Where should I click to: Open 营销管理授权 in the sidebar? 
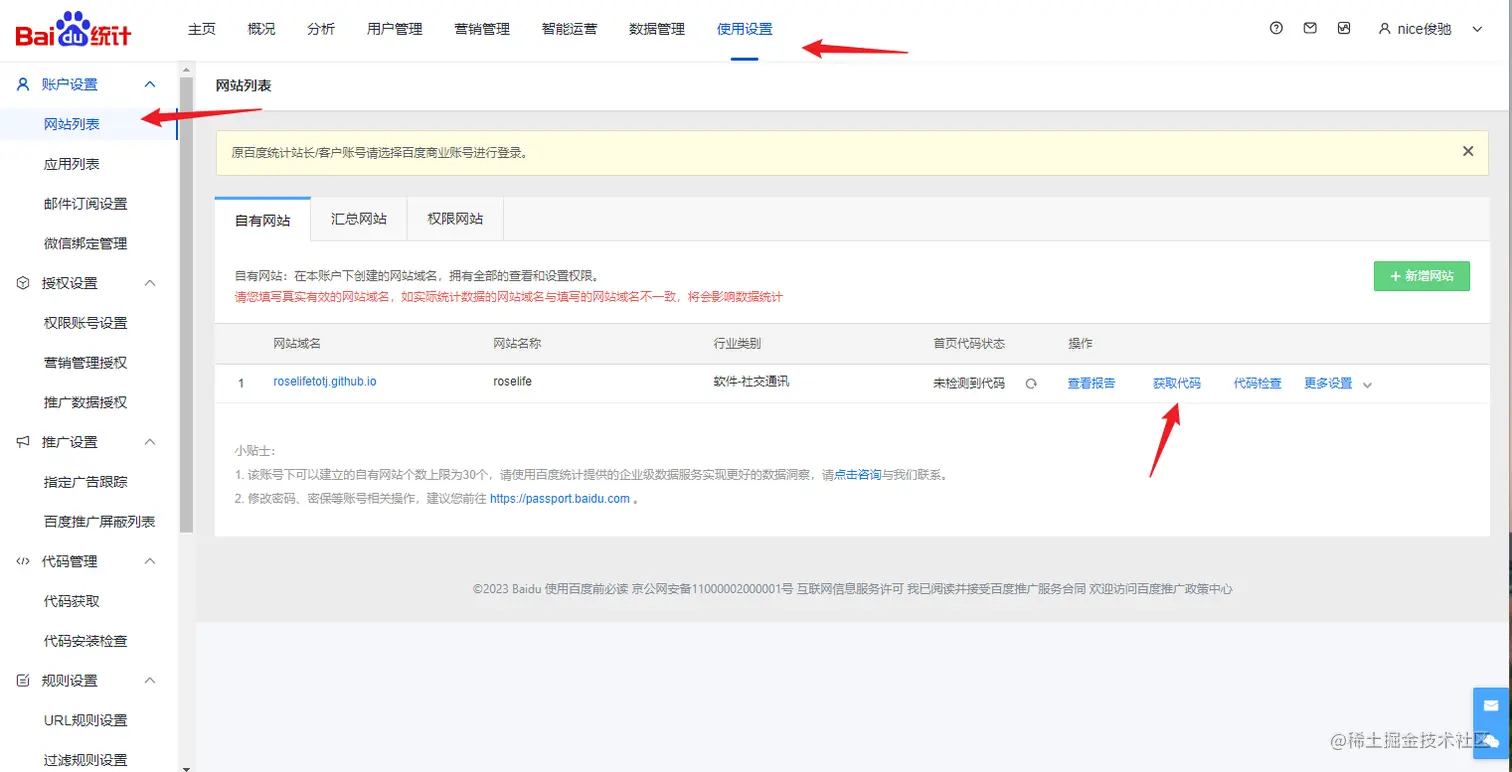86,363
